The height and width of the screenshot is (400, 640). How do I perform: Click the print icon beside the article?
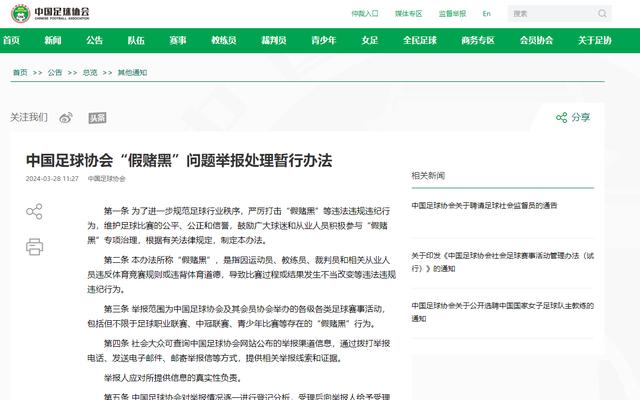pos(34,245)
